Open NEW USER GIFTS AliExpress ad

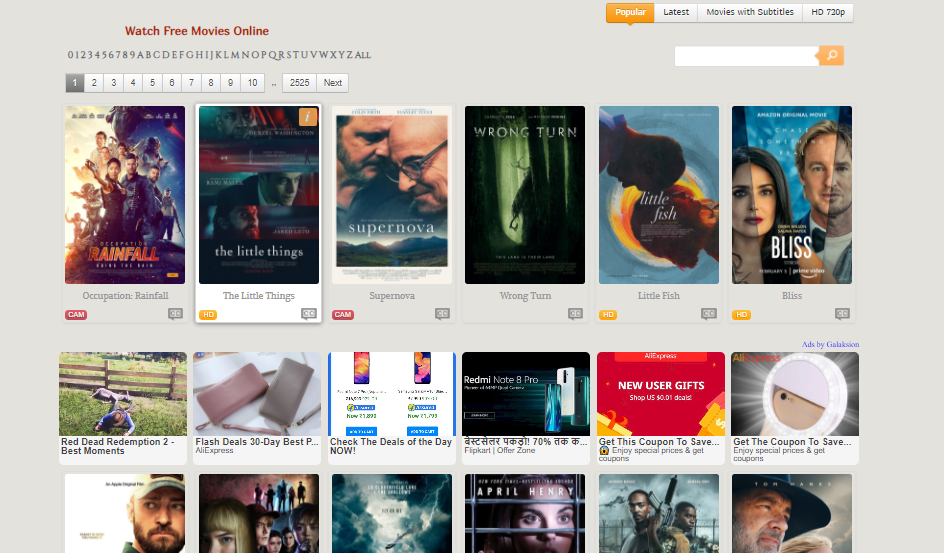660,408
